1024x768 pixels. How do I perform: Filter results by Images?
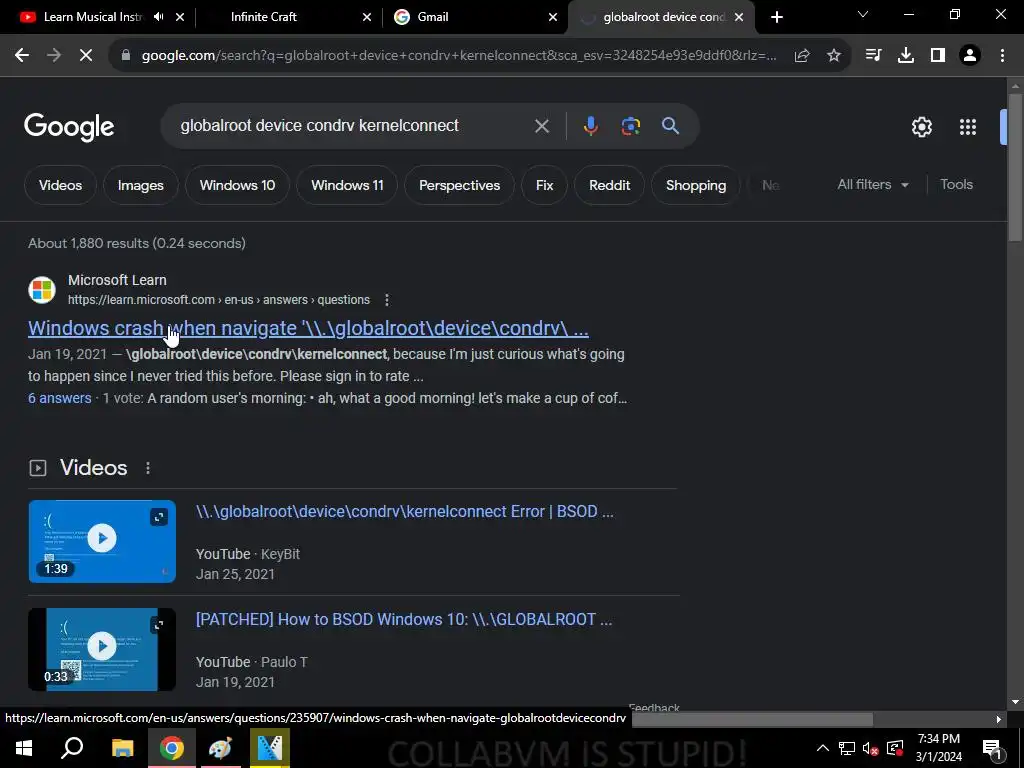[140, 185]
